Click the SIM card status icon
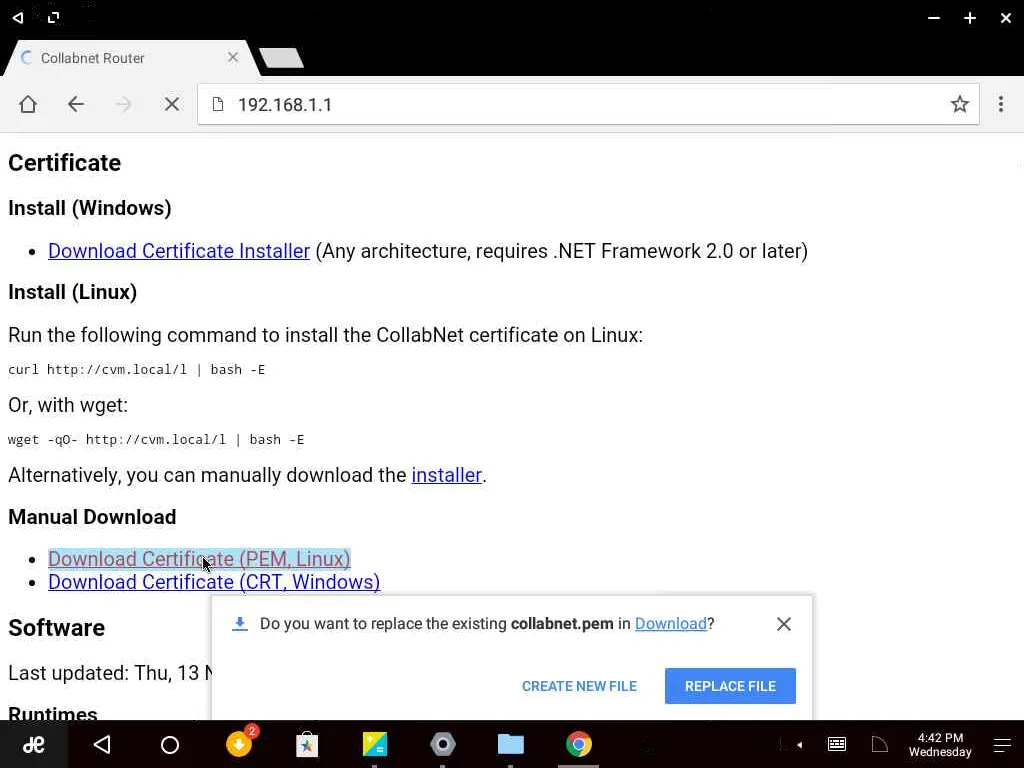Viewport: 1024px width, 768px height. (x=880, y=744)
